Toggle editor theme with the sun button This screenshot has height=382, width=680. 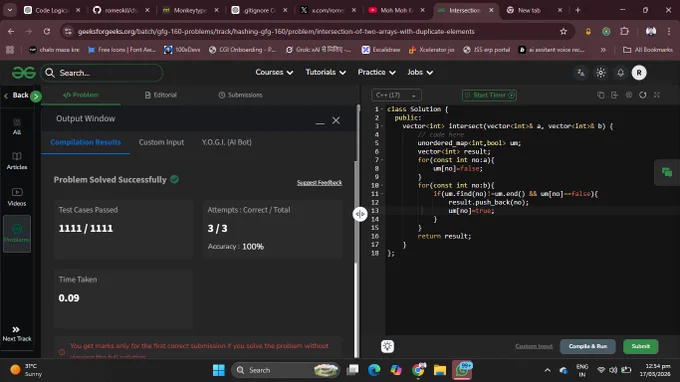[387, 346]
